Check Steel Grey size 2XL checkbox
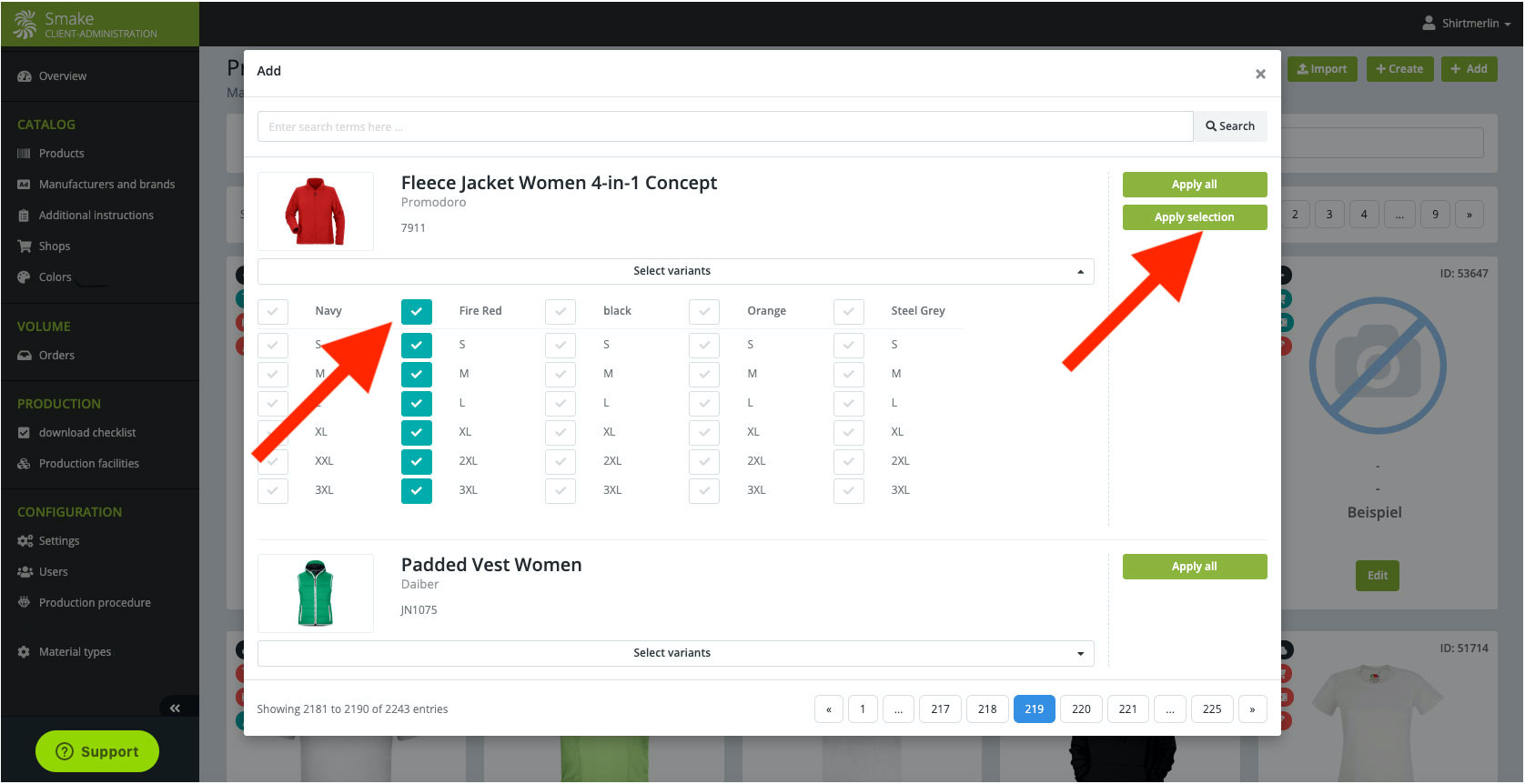 849,461
